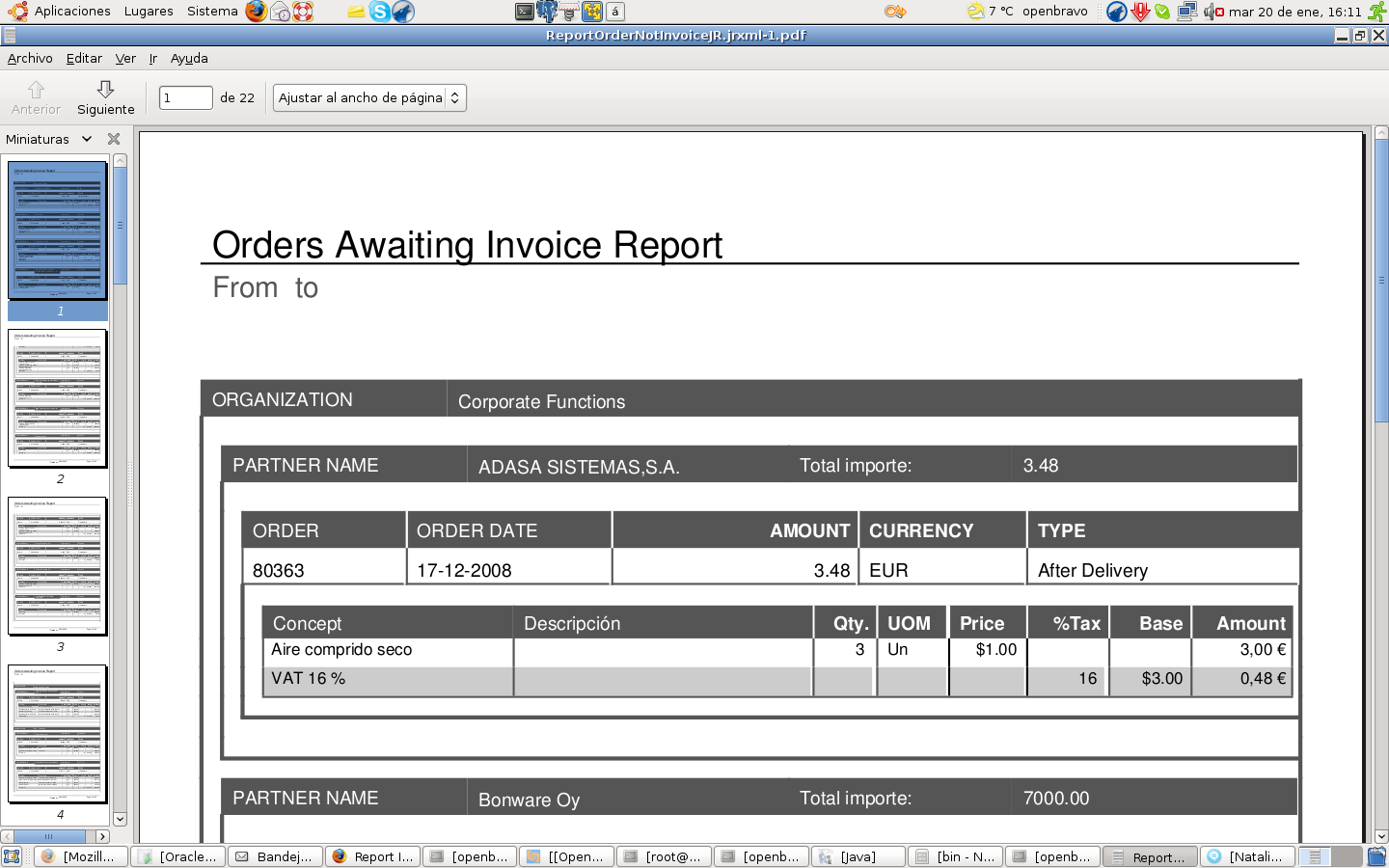1389x868 pixels.
Task: Select page 1 thumbnail
Action: pyautogui.click(x=58, y=231)
